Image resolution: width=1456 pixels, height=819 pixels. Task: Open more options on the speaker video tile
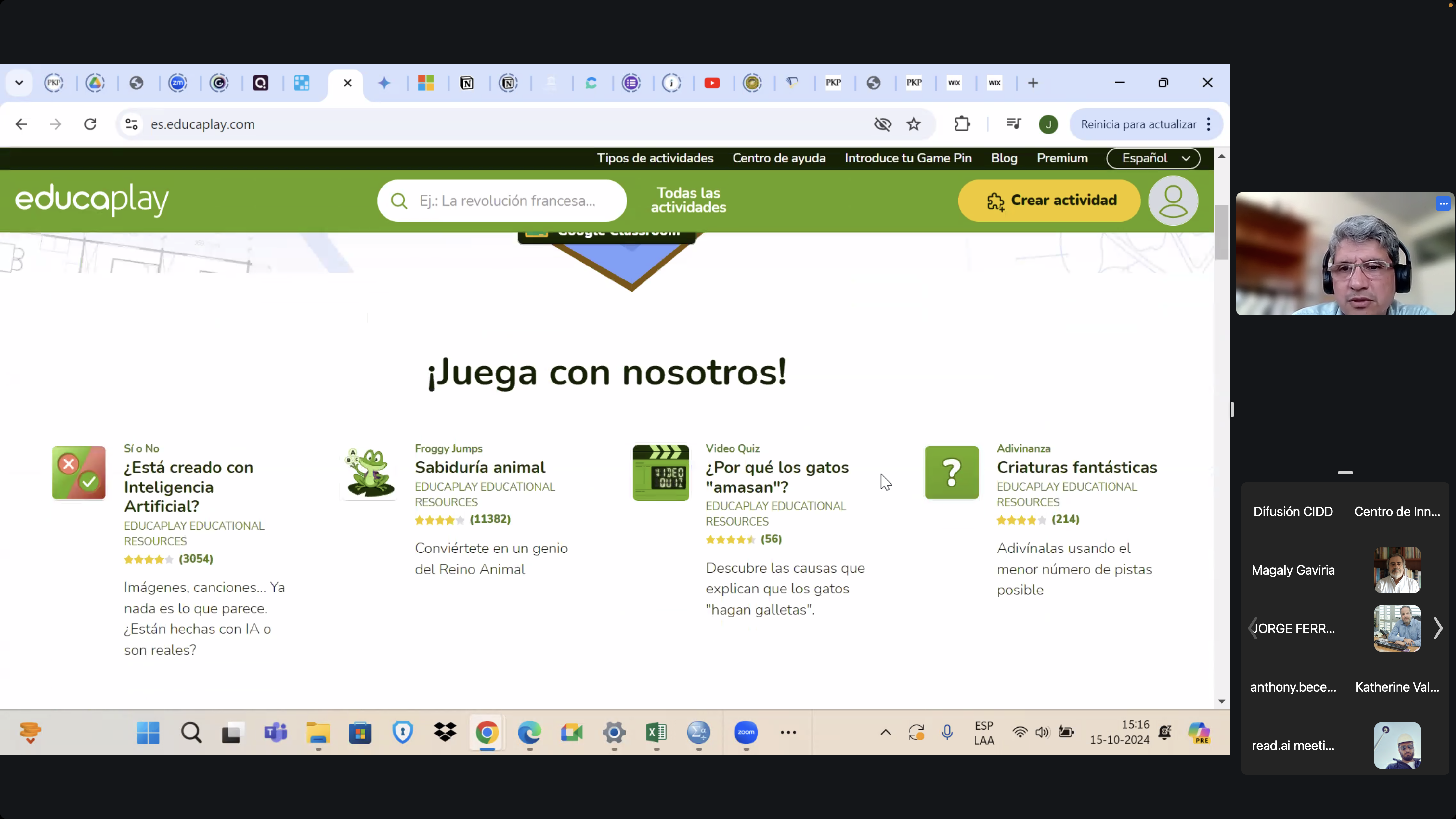(x=1443, y=203)
